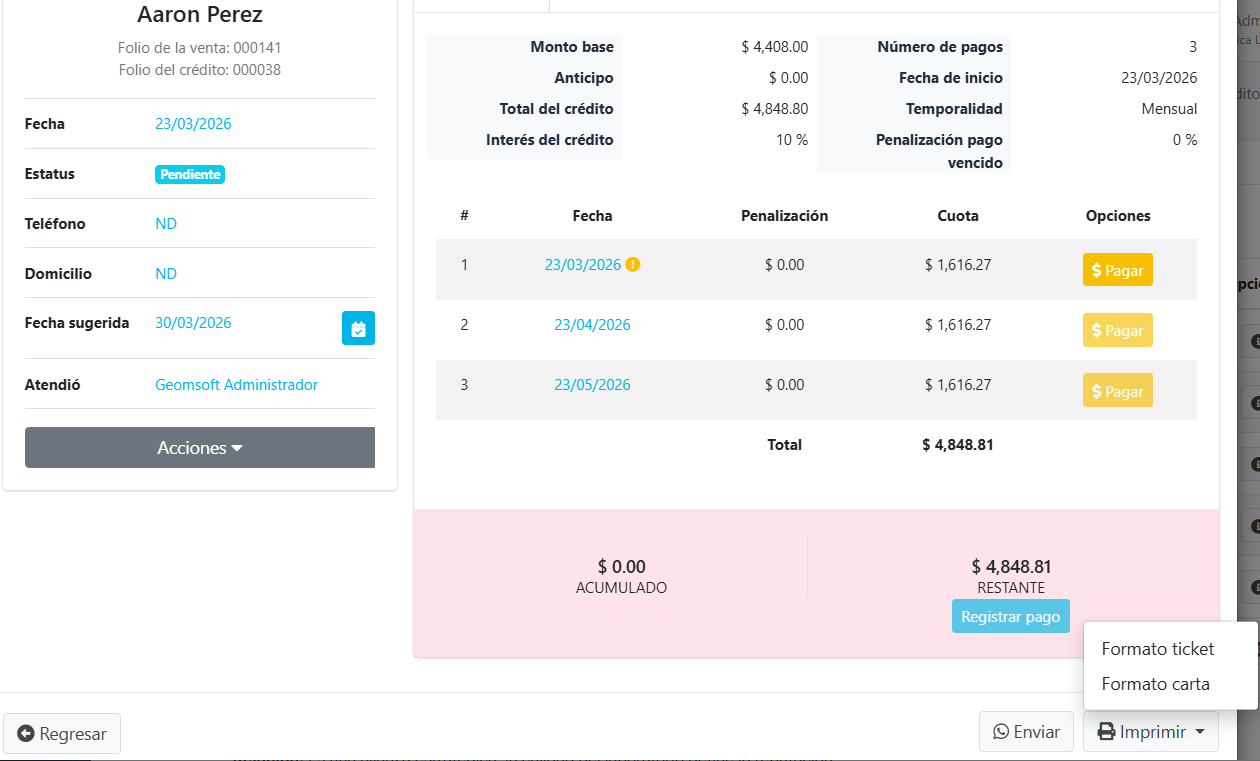This screenshot has width=1260, height=761.
Task: Click the 23/05/2026 payment date link
Action: (x=592, y=385)
